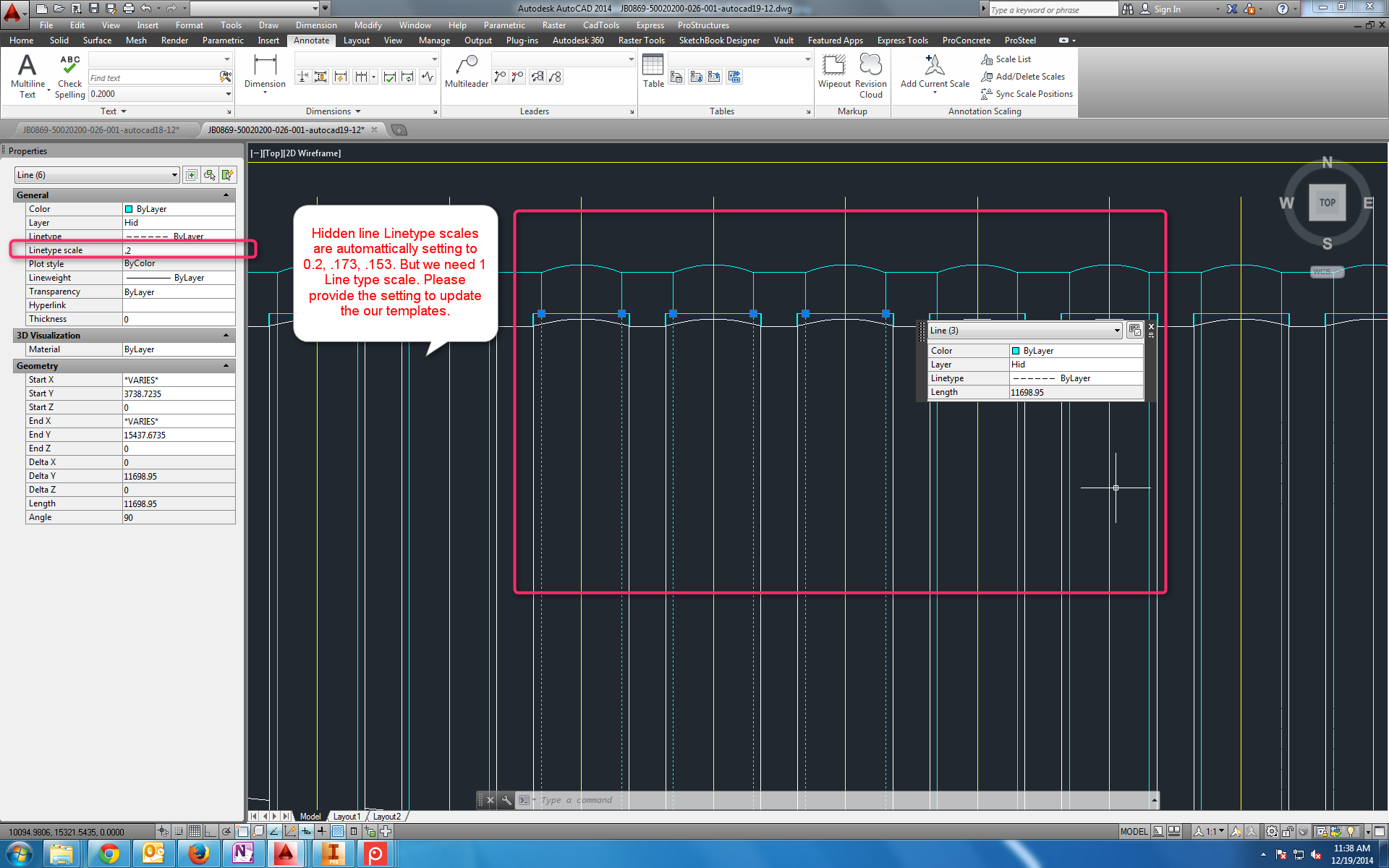Collapse the General properties section
This screenshot has height=868, width=1389.
[x=226, y=195]
